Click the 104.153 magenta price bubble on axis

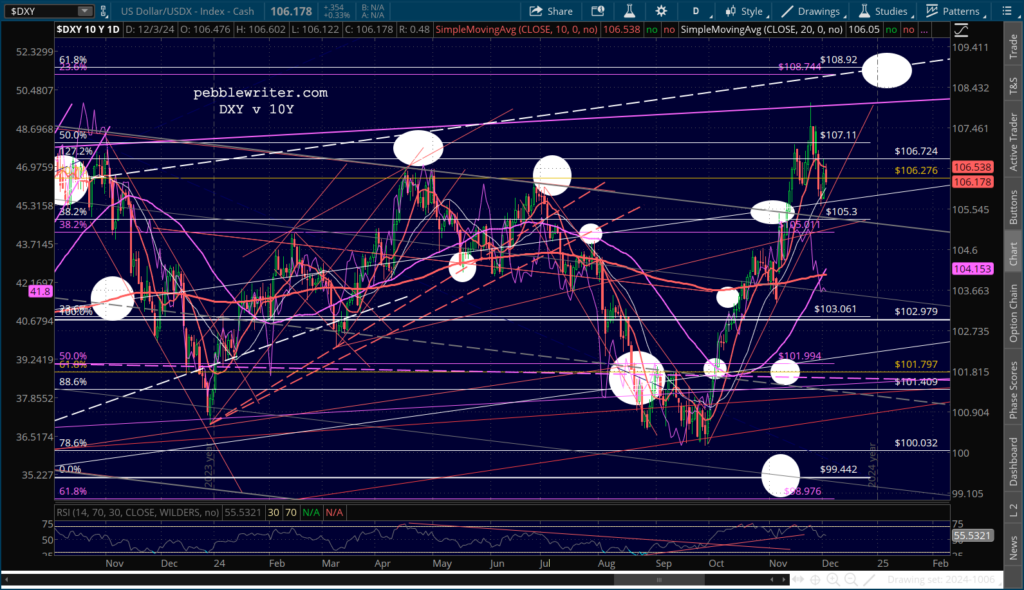pos(972,269)
